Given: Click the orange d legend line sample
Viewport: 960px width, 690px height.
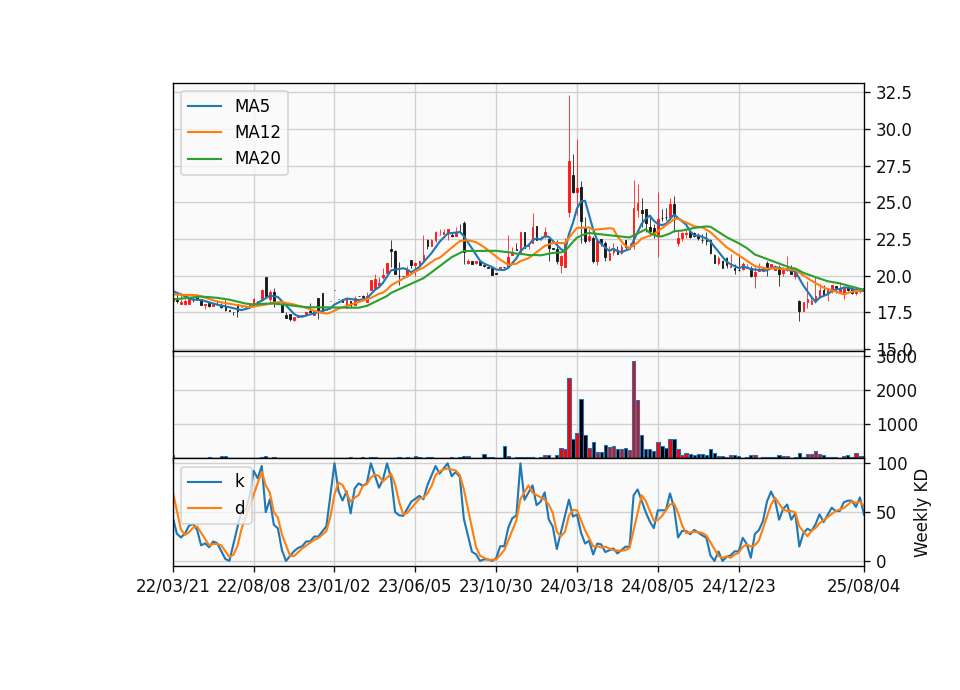Looking at the screenshot, I should click(x=204, y=508).
